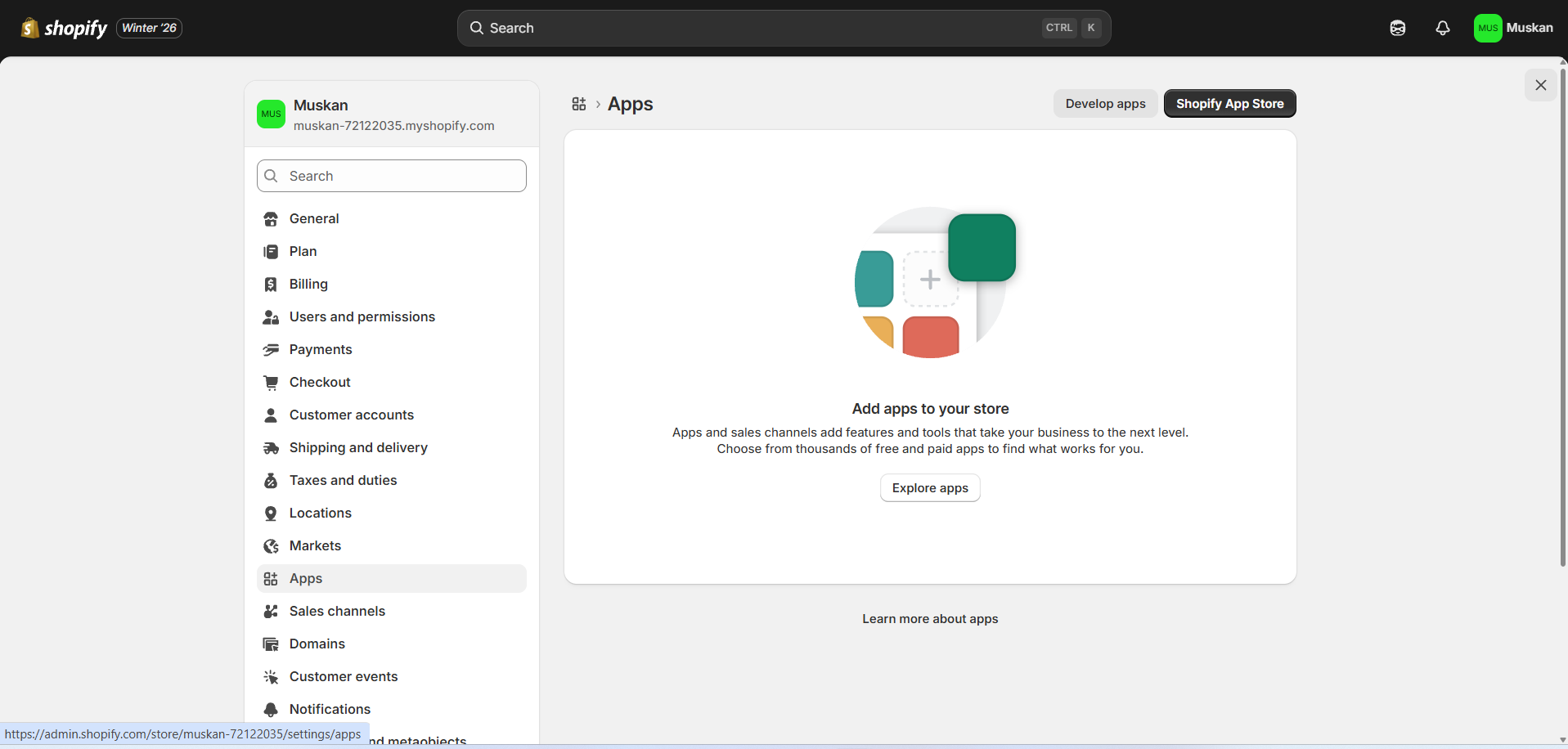Follow the Learn more about apps link
Screen dimensions: 1568x749
coord(930,619)
